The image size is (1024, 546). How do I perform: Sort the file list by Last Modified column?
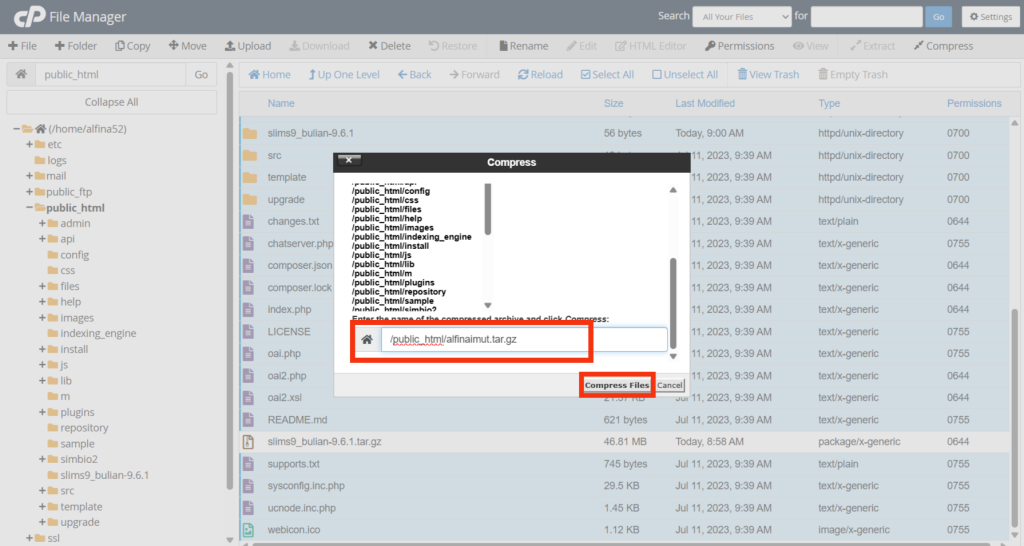(704, 103)
